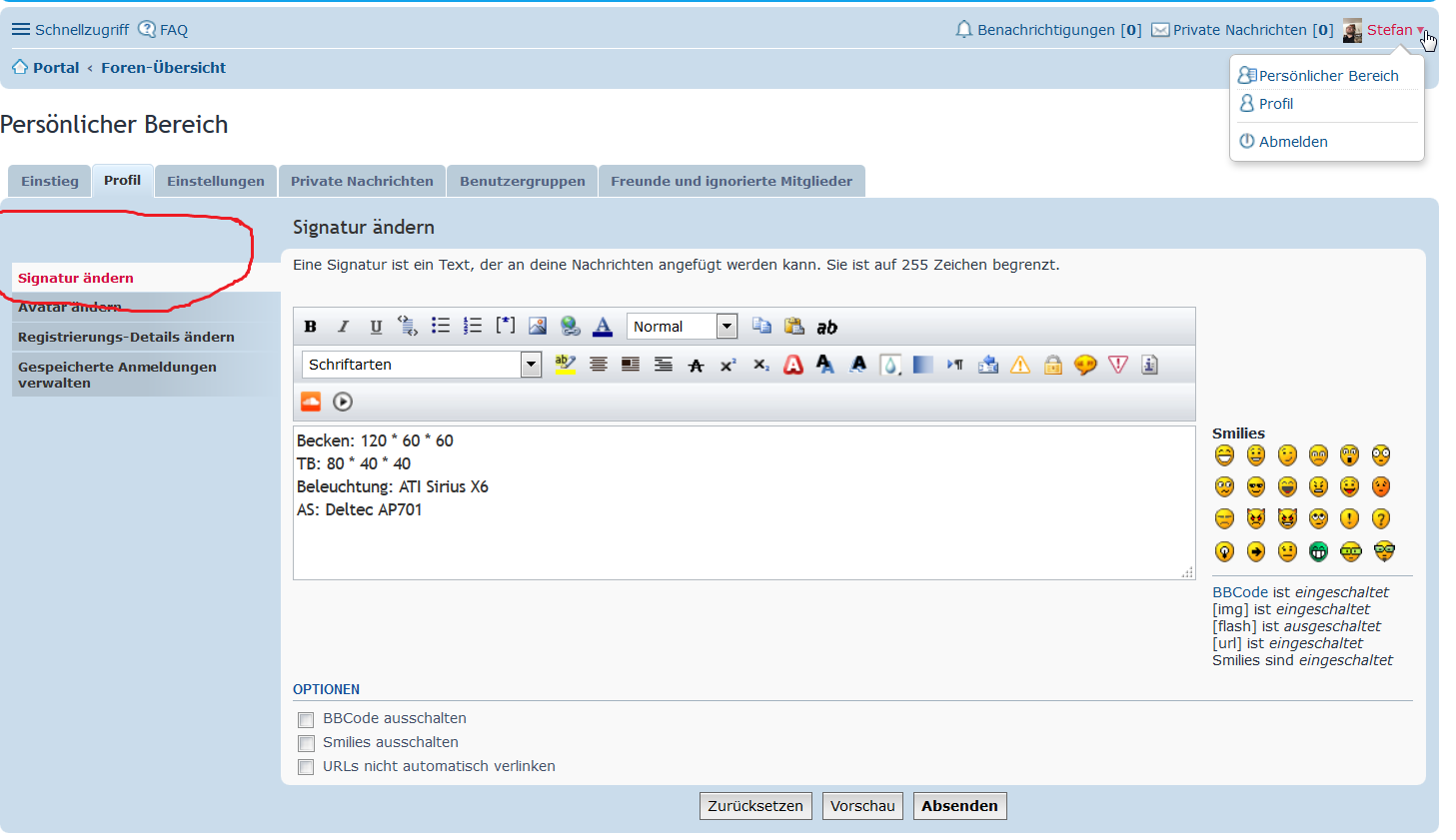The image size is (1456, 840).
Task: Apply superscript formatting
Action: point(728,365)
